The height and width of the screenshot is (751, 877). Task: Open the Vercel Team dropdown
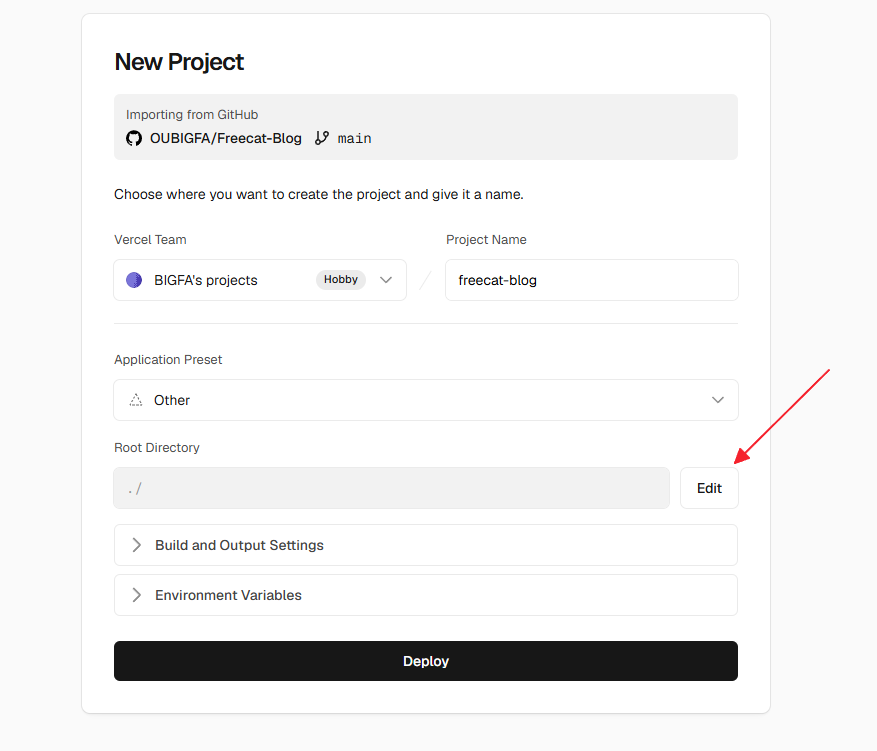(260, 280)
